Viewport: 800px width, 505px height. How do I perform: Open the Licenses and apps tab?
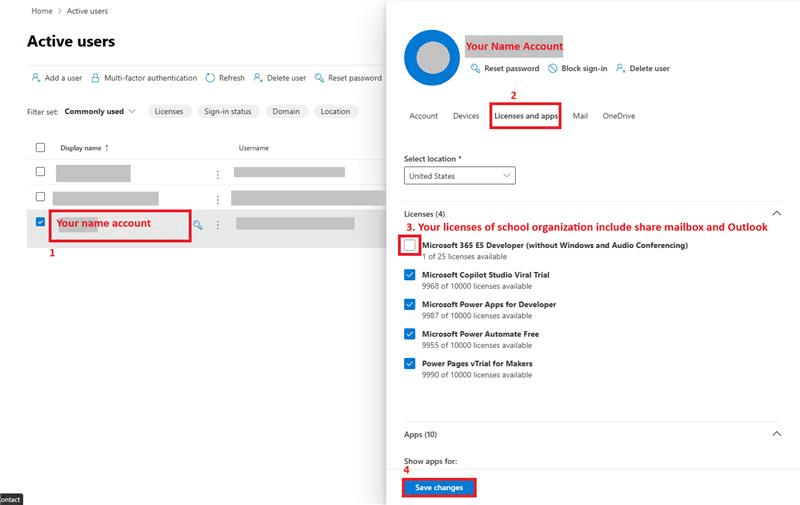pyautogui.click(x=526, y=116)
